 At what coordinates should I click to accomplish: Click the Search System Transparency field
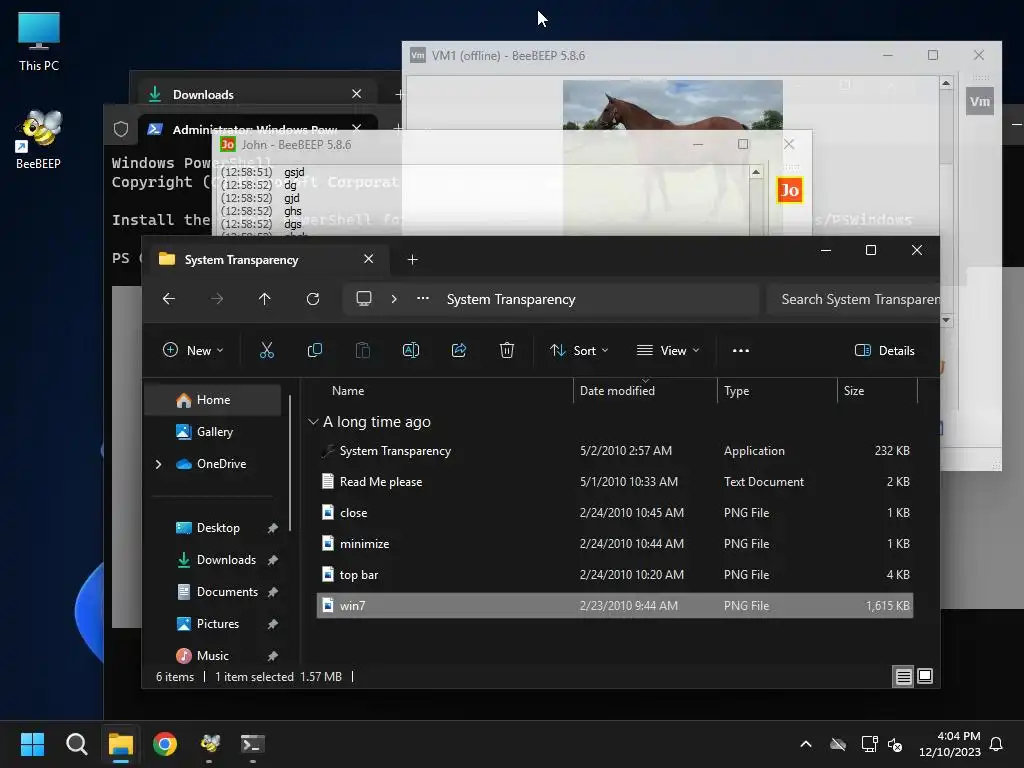point(855,299)
